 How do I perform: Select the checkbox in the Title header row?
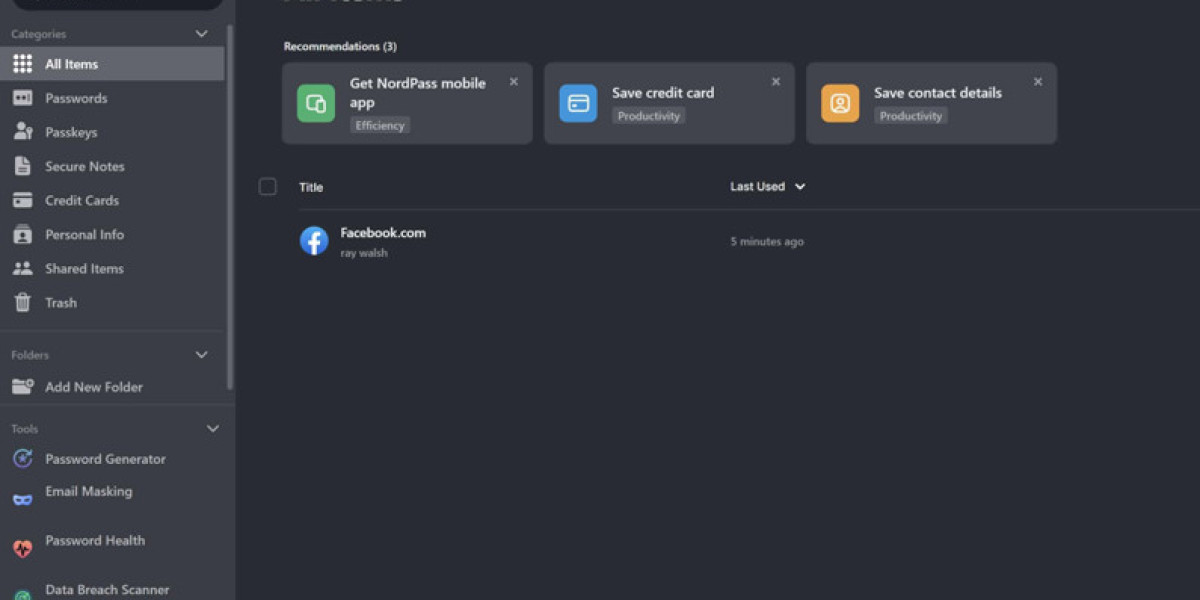pyautogui.click(x=267, y=186)
